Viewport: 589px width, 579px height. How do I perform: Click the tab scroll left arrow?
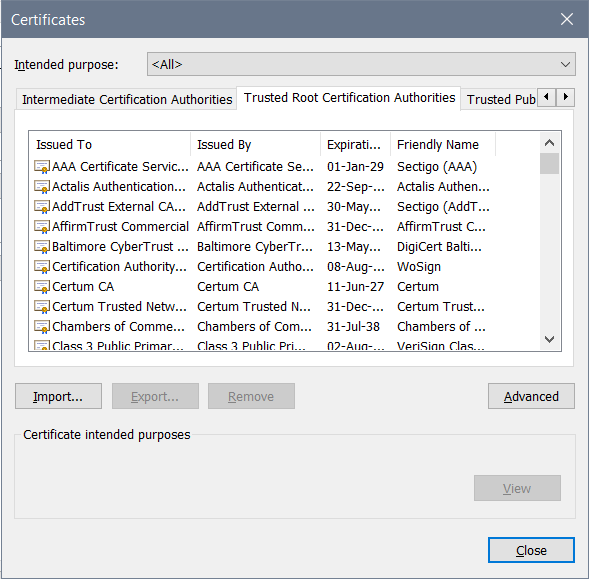(547, 97)
